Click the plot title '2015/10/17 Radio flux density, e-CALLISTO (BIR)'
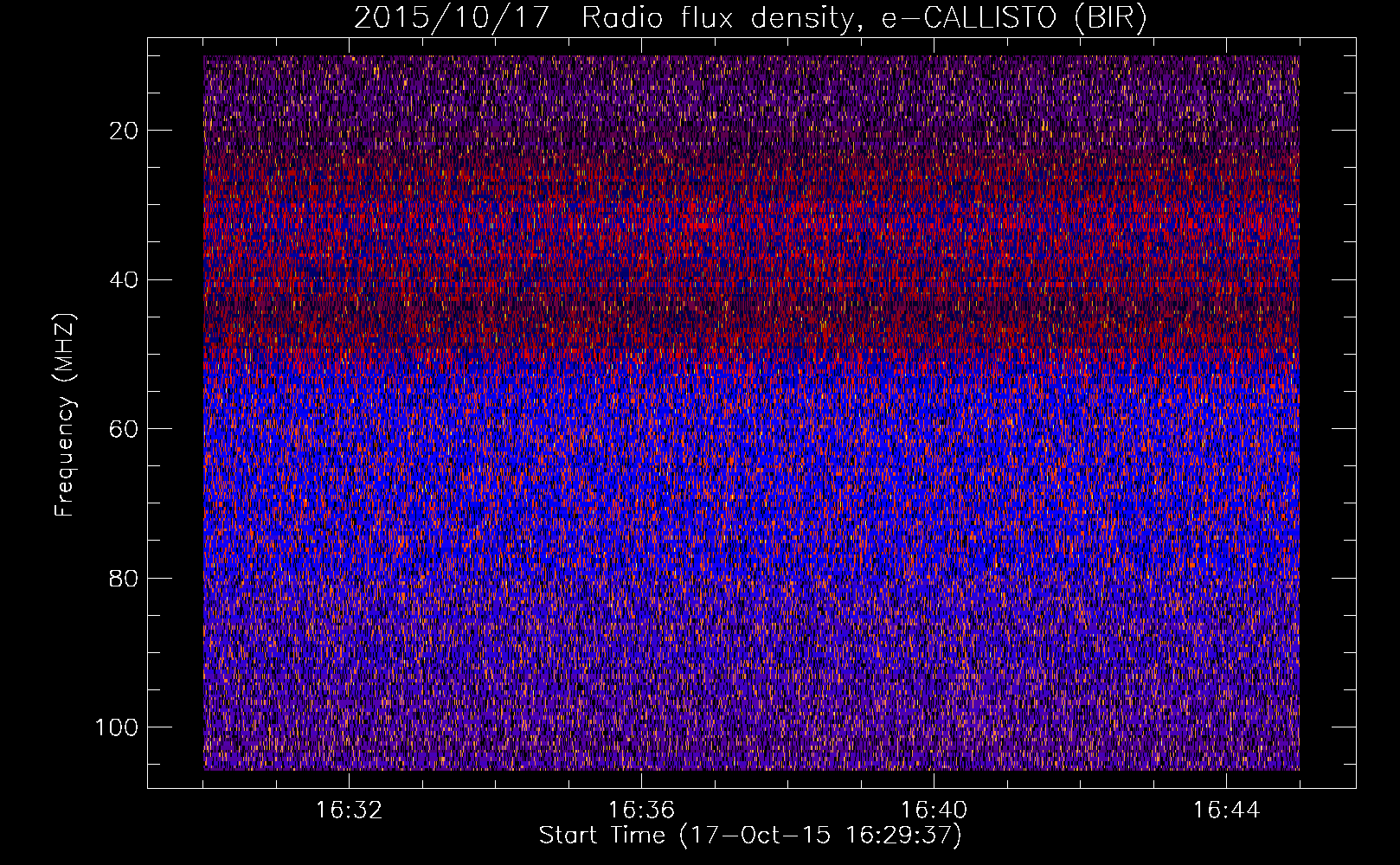This screenshot has height=865, width=1400. pos(750,18)
